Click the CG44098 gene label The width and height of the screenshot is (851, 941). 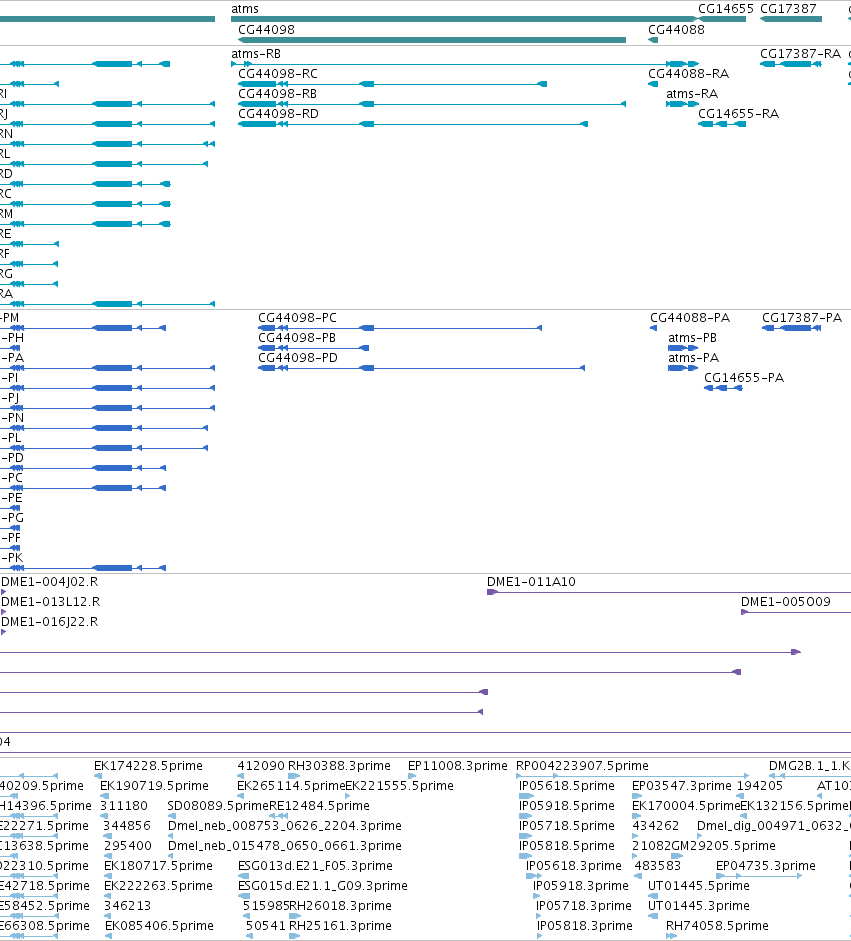pyautogui.click(x=266, y=29)
